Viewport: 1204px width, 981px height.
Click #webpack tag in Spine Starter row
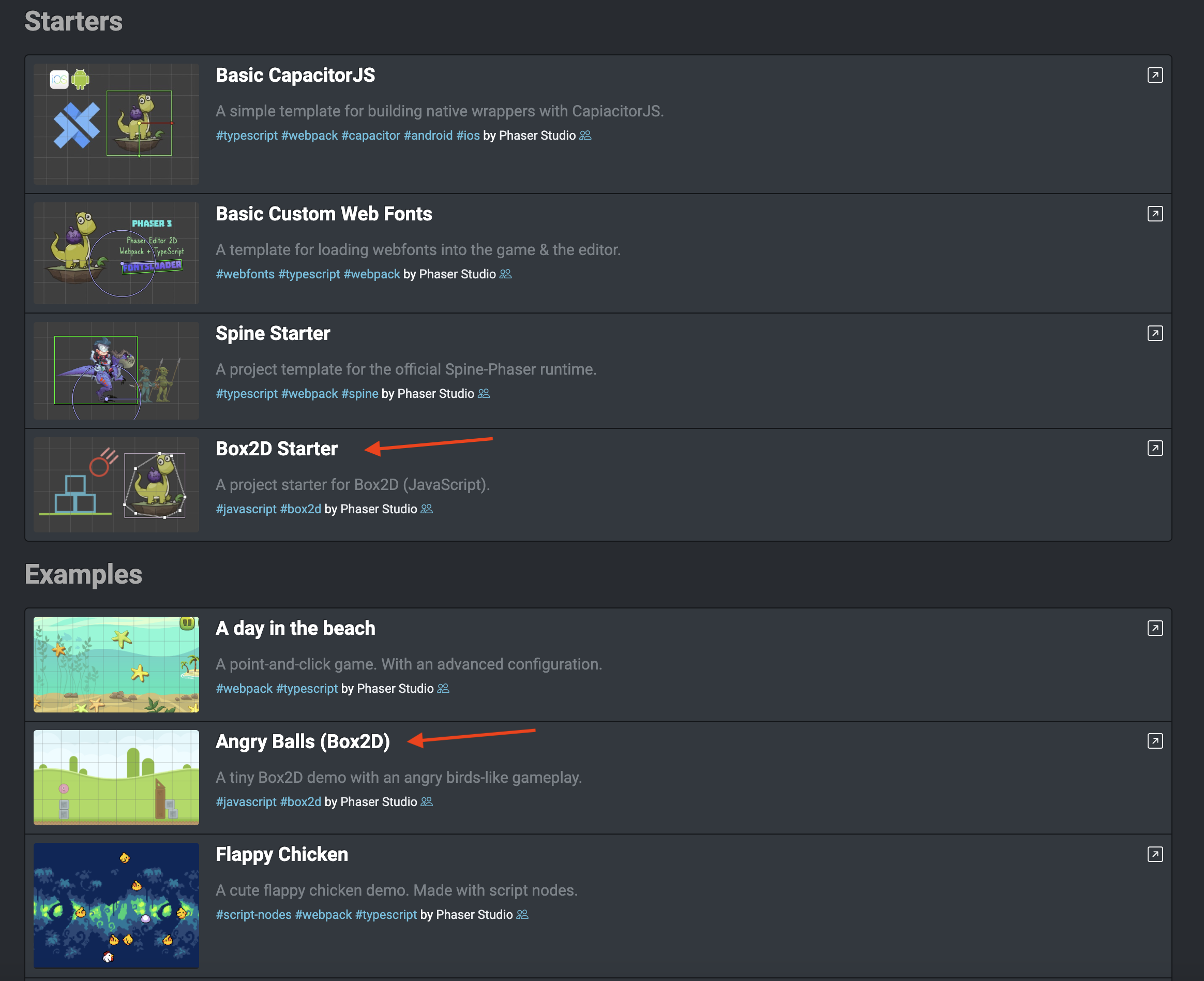[309, 393]
